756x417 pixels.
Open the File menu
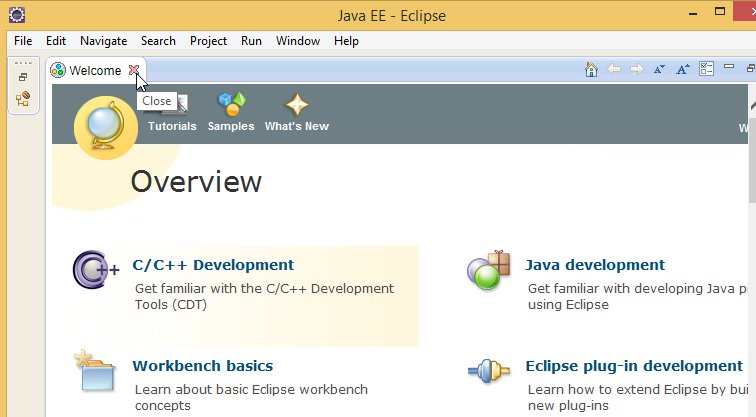click(23, 41)
